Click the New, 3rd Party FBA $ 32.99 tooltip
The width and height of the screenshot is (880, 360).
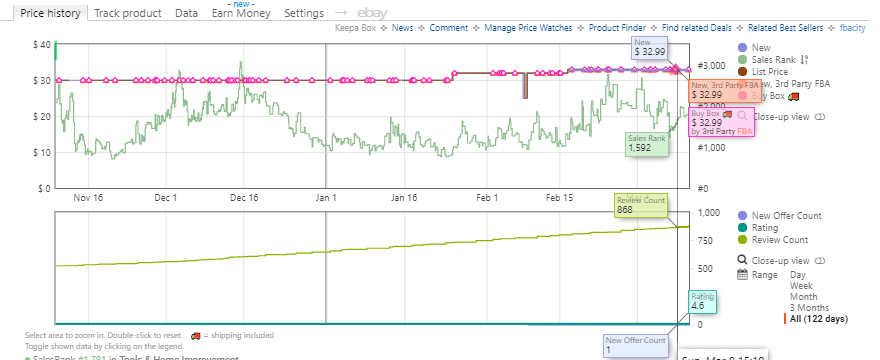tap(726, 90)
